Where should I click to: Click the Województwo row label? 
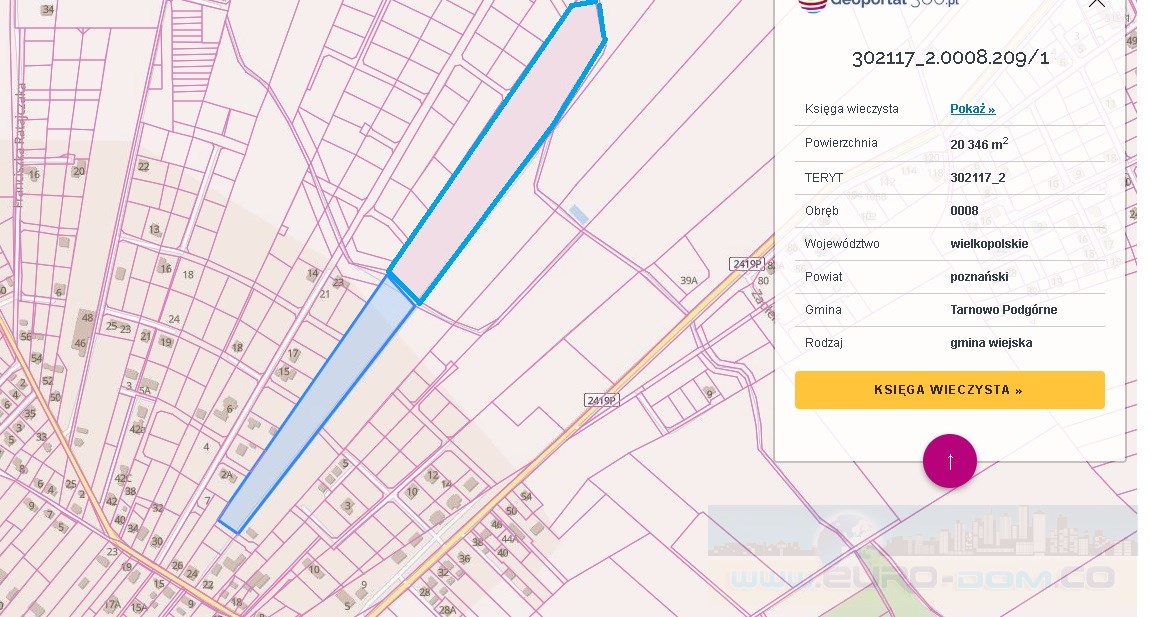point(842,243)
